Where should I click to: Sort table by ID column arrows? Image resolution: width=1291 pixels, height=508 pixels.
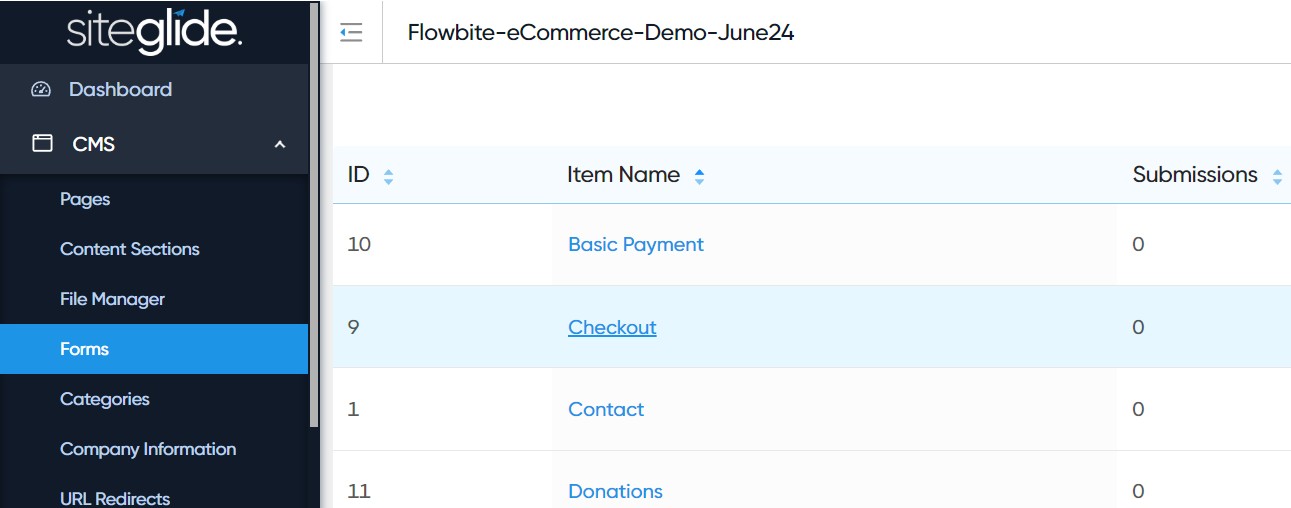tap(388, 177)
